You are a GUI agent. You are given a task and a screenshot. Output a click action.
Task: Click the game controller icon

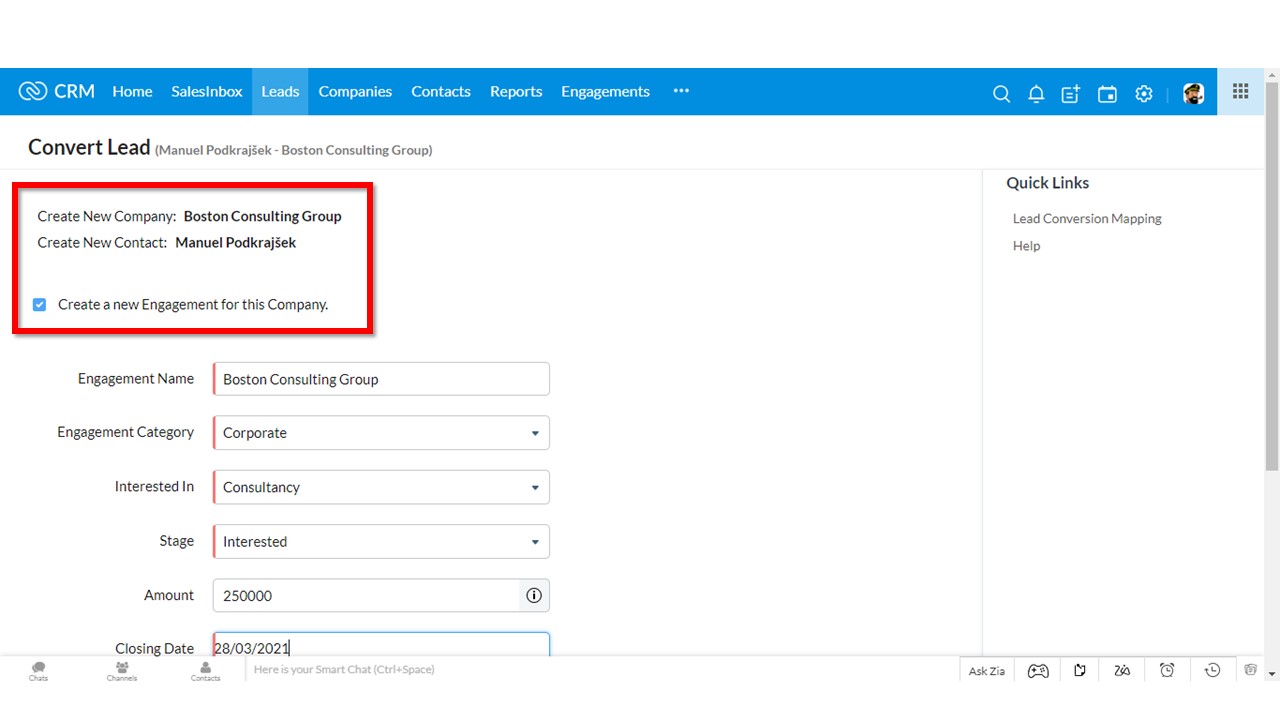(x=1038, y=671)
